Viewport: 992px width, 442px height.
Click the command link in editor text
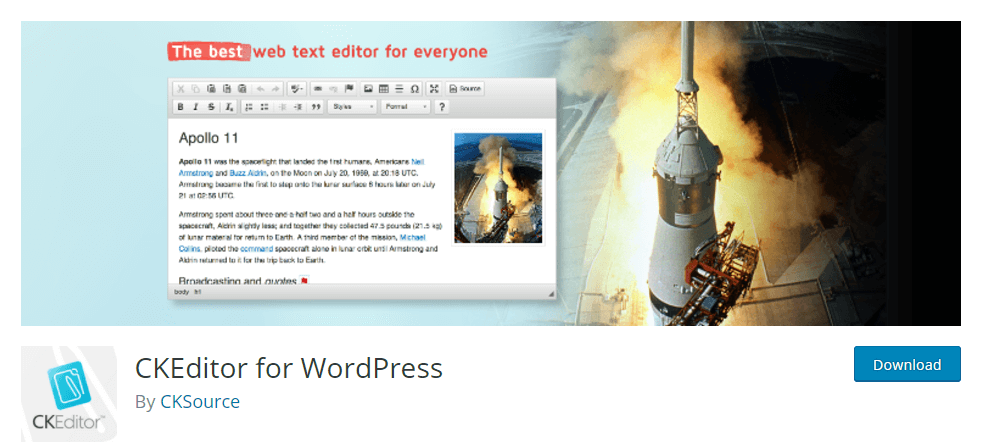tap(256, 249)
